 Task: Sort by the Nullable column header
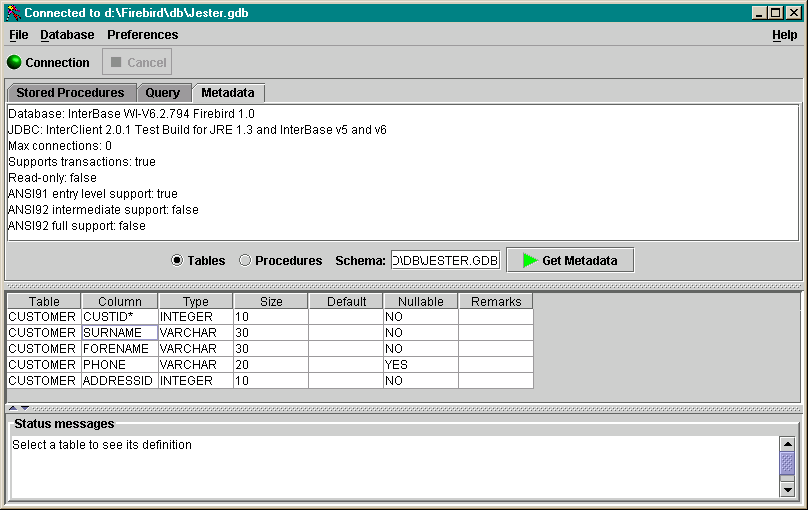(420, 301)
